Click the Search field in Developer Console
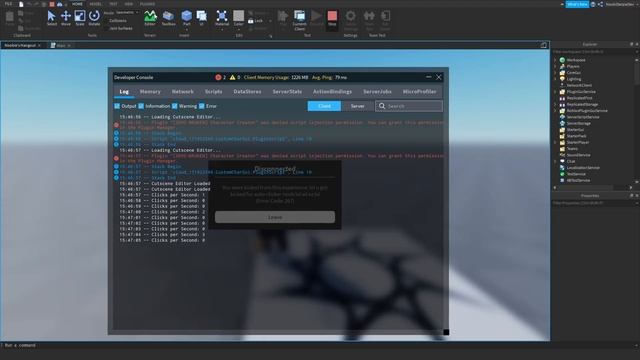Viewport: 640px width, 360px height. coord(409,106)
